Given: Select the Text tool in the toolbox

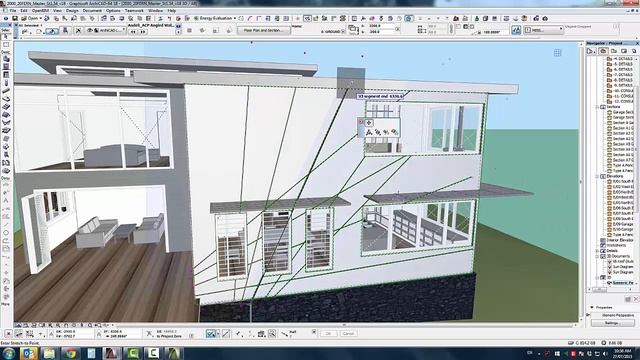Looking at the screenshot, I should (x=6, y=200).
